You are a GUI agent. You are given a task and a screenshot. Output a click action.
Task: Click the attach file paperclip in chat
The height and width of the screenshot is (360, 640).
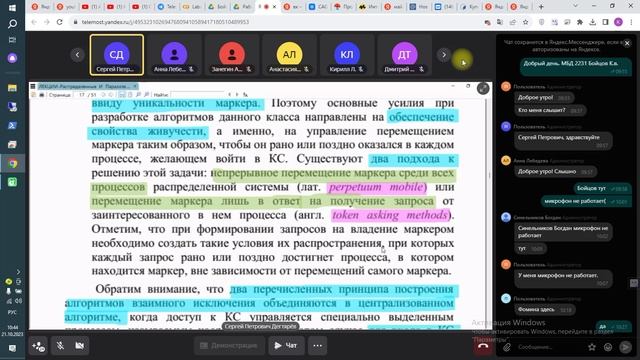[507, 347]
